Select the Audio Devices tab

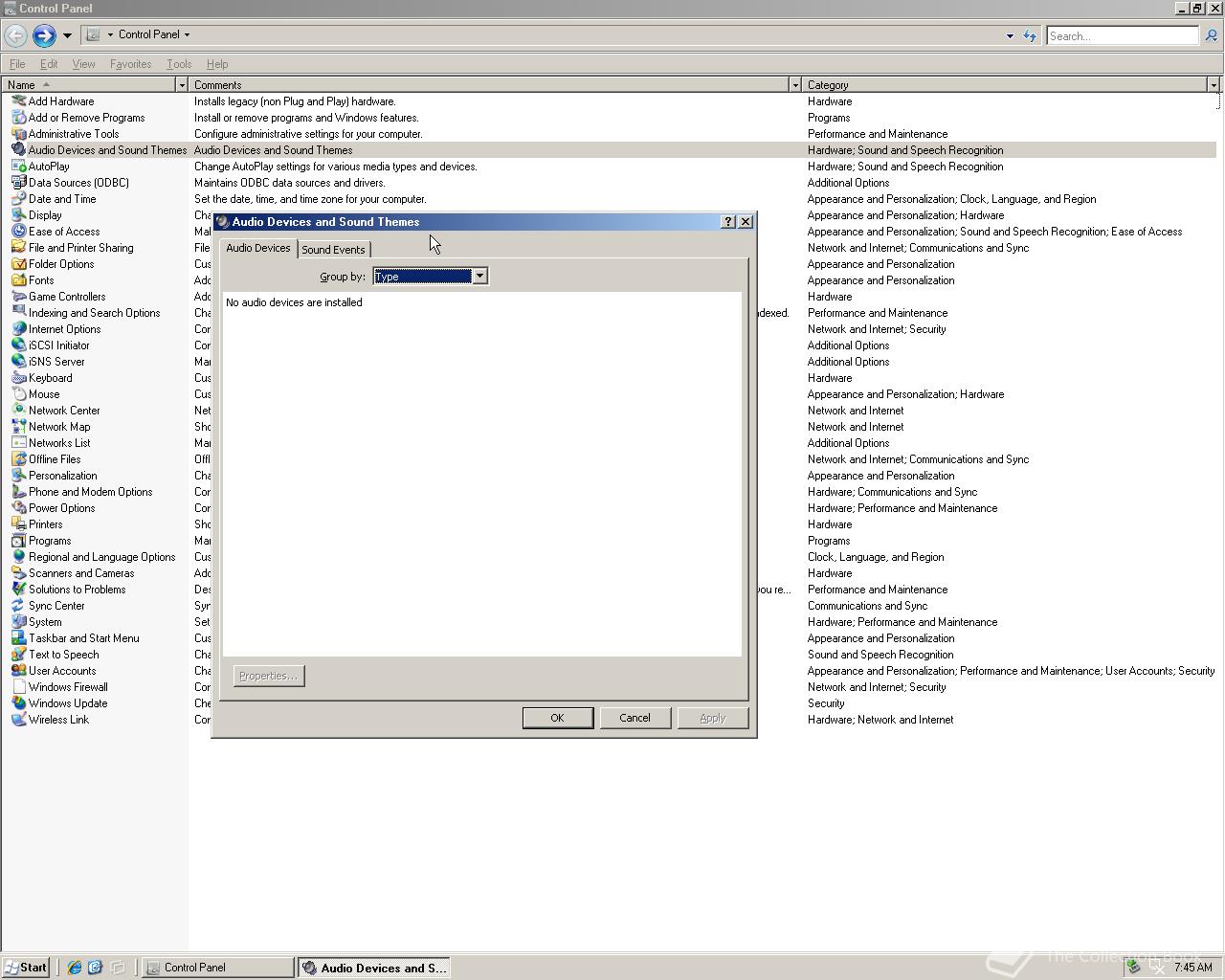(258, 248)
